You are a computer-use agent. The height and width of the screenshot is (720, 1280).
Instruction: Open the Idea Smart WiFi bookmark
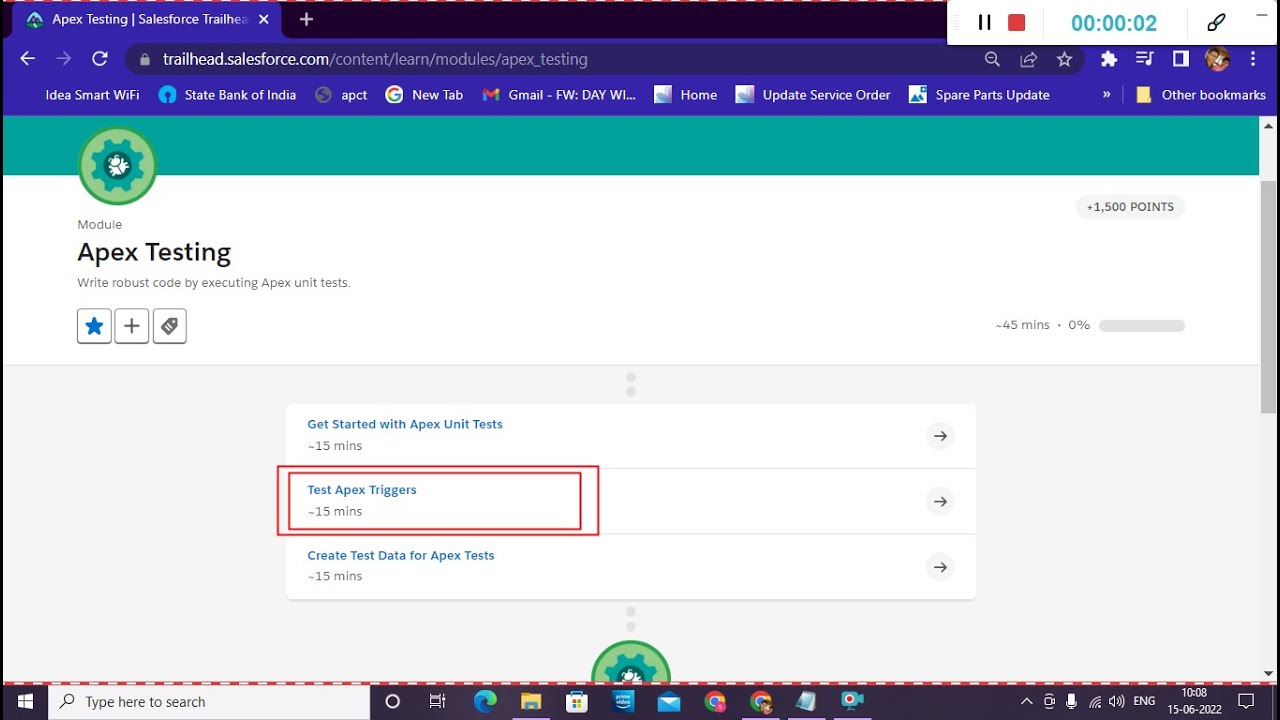pos(92,95)
